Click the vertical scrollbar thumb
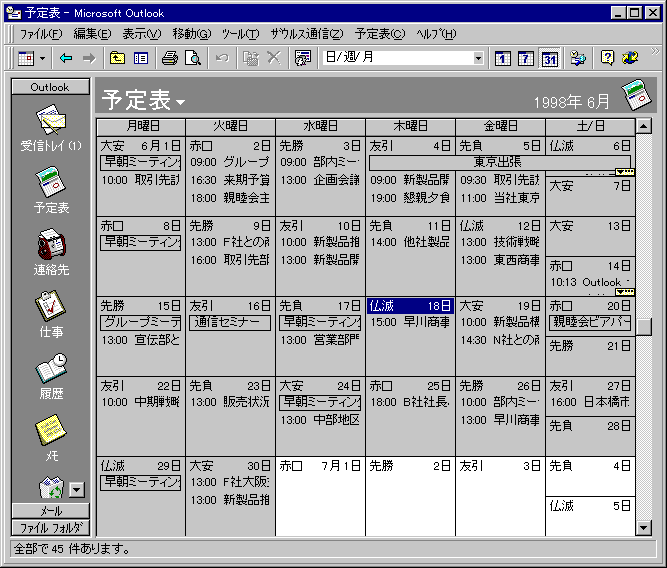Viewport: 667px width, 568px height. pyautogui.click(x=644, y=327)
